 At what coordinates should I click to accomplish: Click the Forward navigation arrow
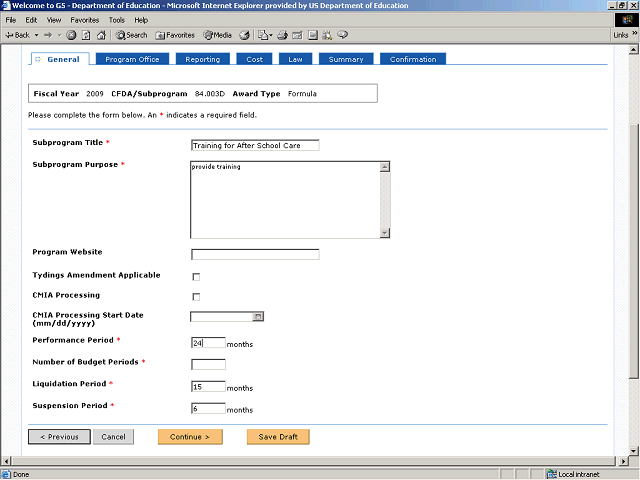pos(49,35)
